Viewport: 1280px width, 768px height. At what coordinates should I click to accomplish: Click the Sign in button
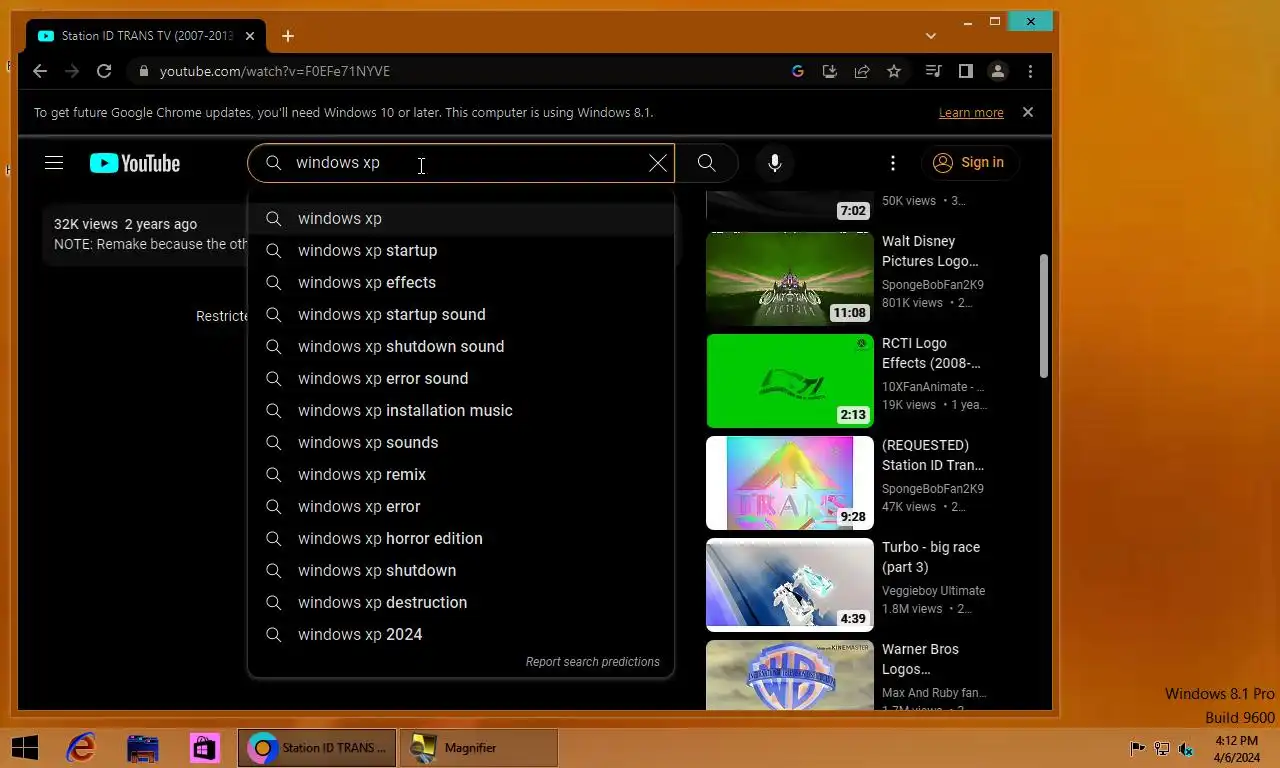coord(969,163)
